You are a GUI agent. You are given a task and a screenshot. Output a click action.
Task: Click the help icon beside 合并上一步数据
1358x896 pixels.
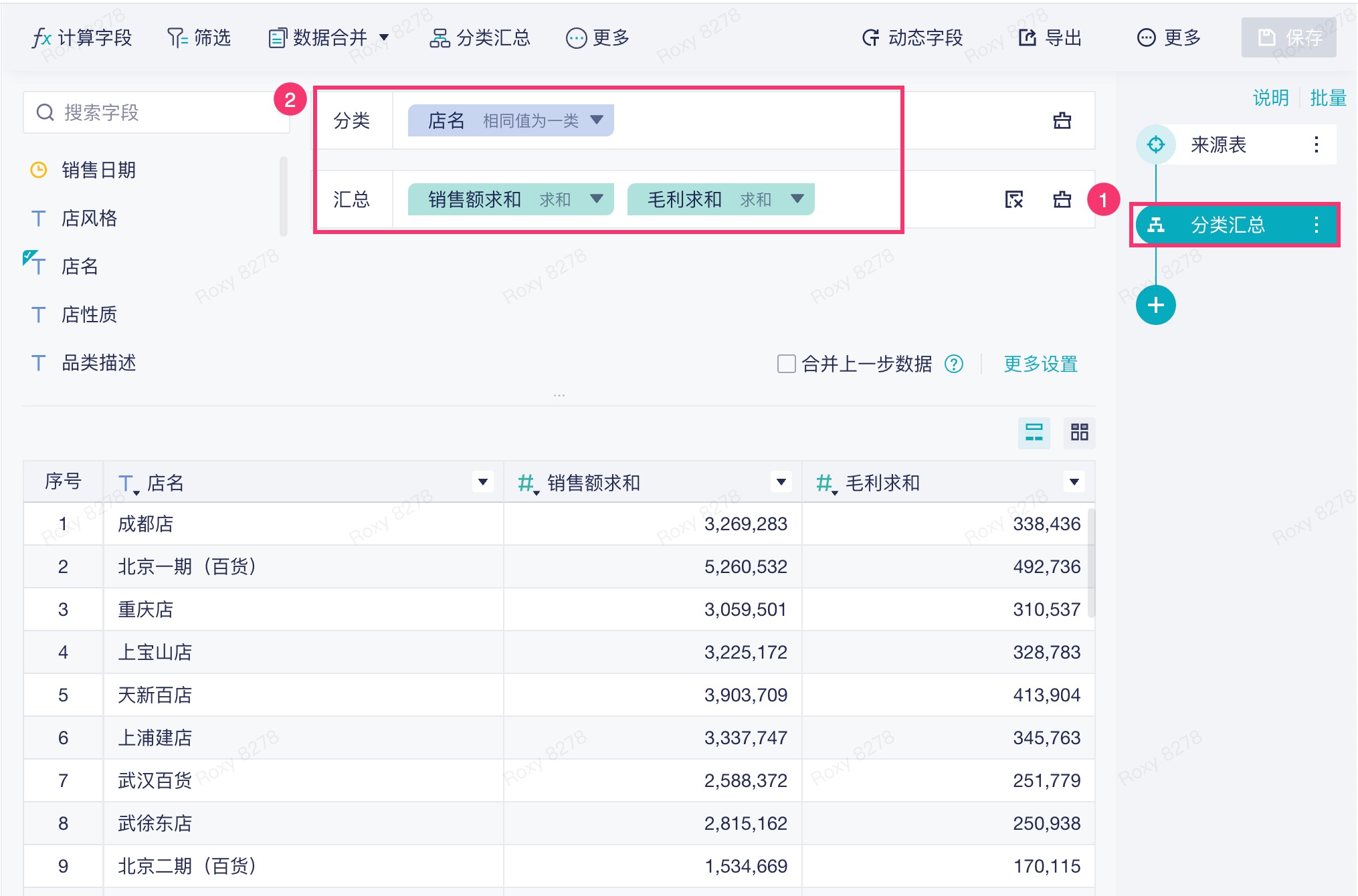pyautogui.click(x=954, y=364)
